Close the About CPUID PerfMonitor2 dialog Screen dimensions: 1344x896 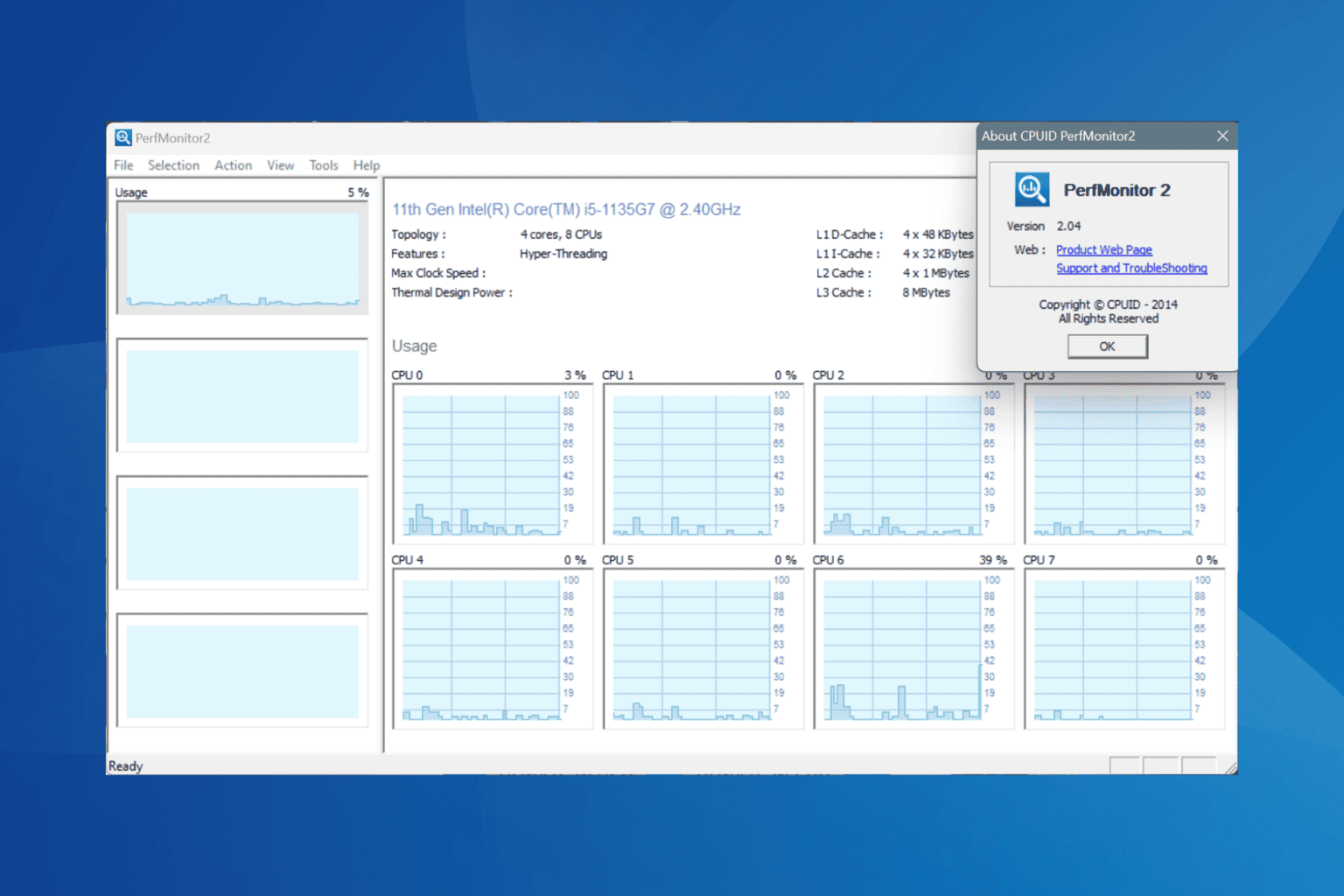pos(1222,136)
